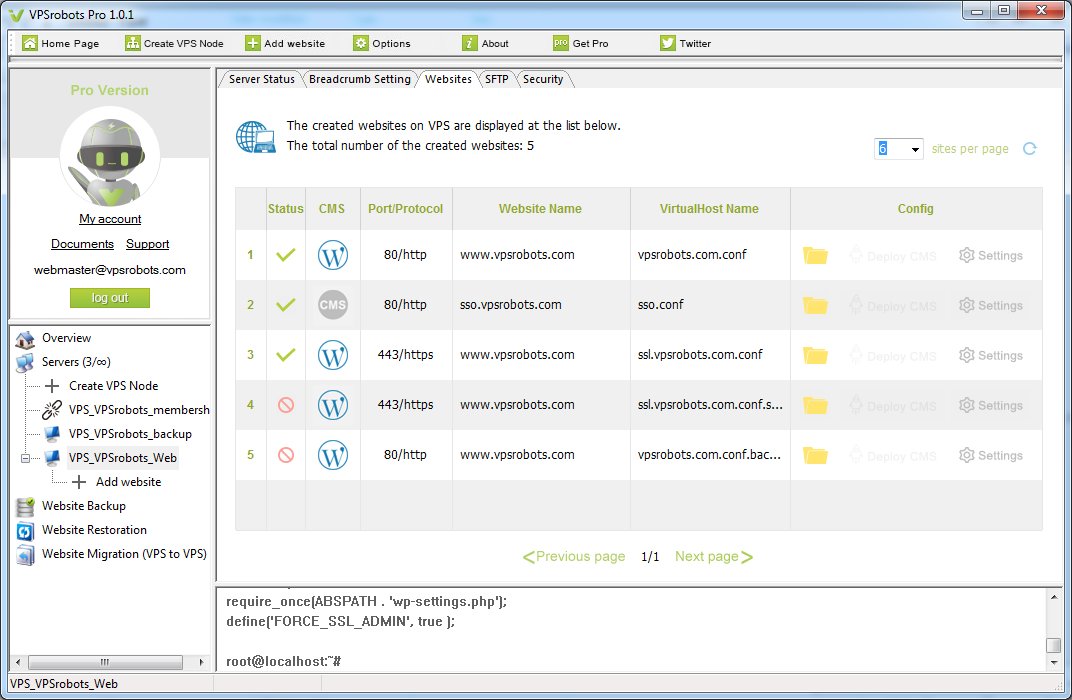This screenshot has width=1072, height=700.
Task: Open Settings for row 1 vpsrobots.com.conf
Action: pos(991,256)
